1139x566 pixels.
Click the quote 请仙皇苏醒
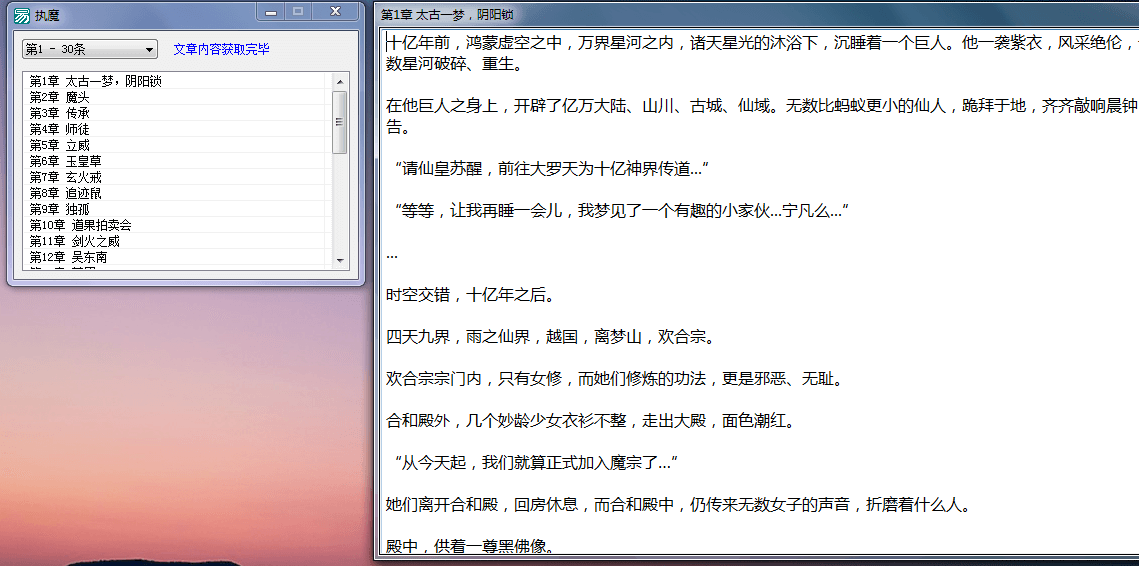[551, 169]
